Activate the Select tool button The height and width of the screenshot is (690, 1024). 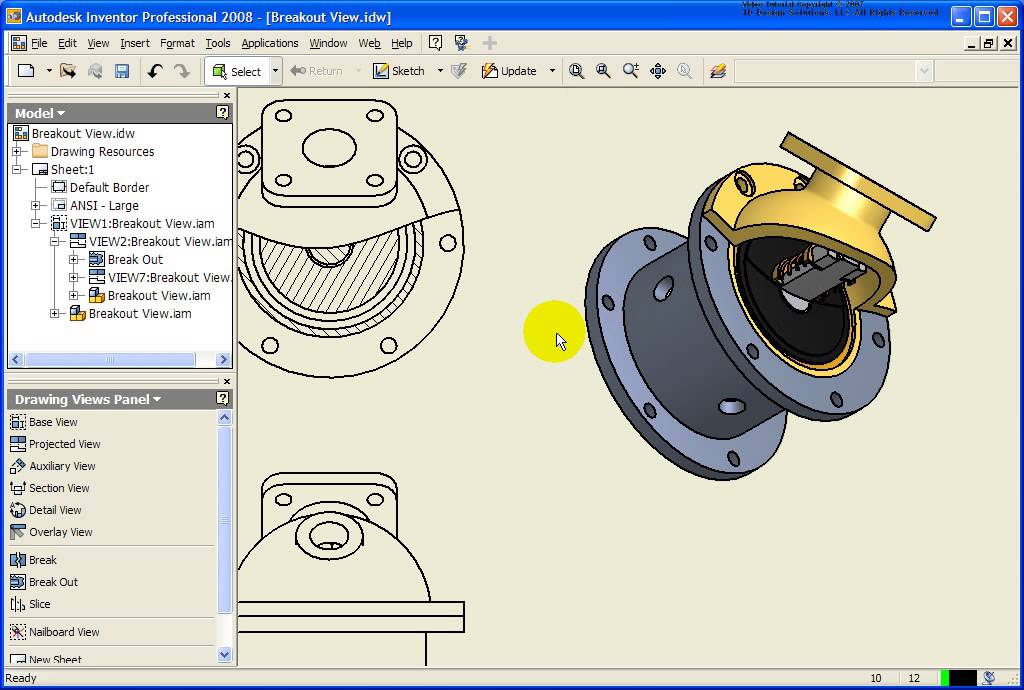237,71
